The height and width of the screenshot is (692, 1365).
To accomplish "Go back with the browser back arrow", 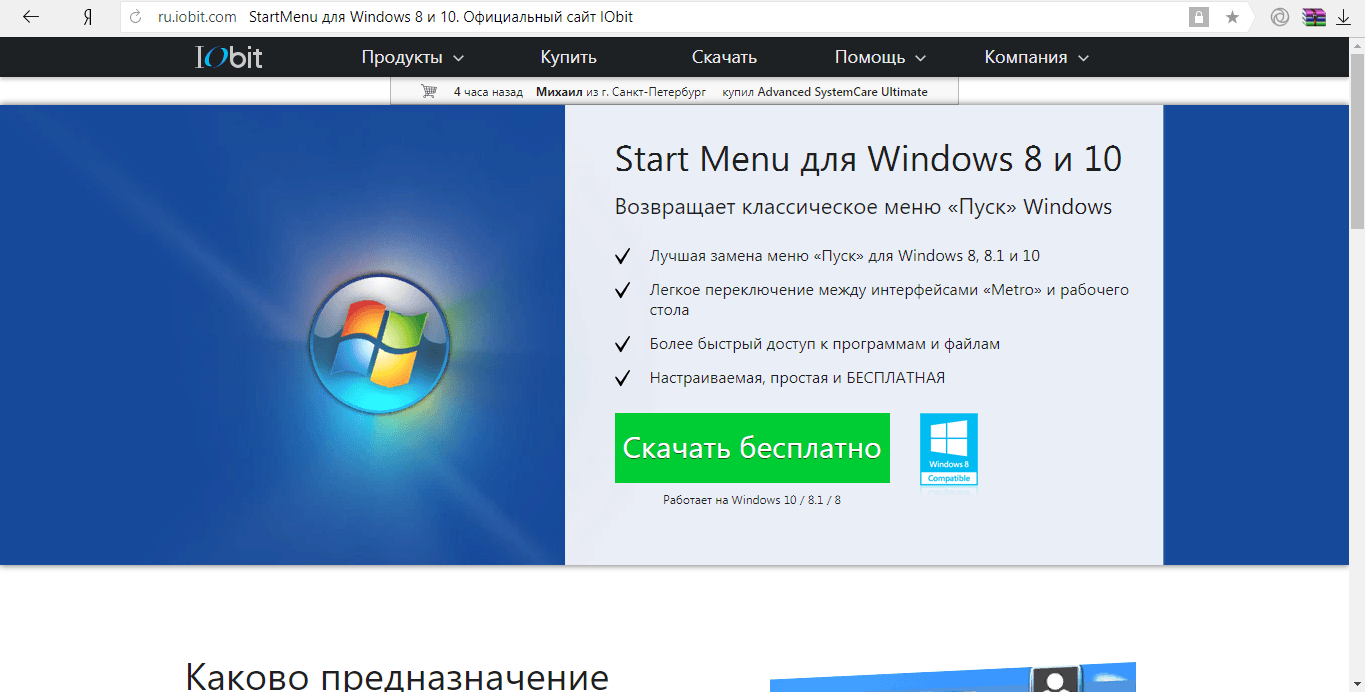I will coord(31,17).
